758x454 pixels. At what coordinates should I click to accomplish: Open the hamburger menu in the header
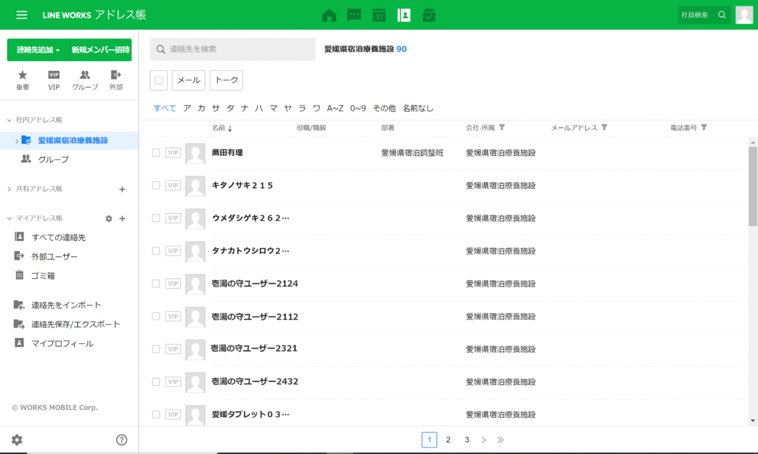click(x=21, y=15)
